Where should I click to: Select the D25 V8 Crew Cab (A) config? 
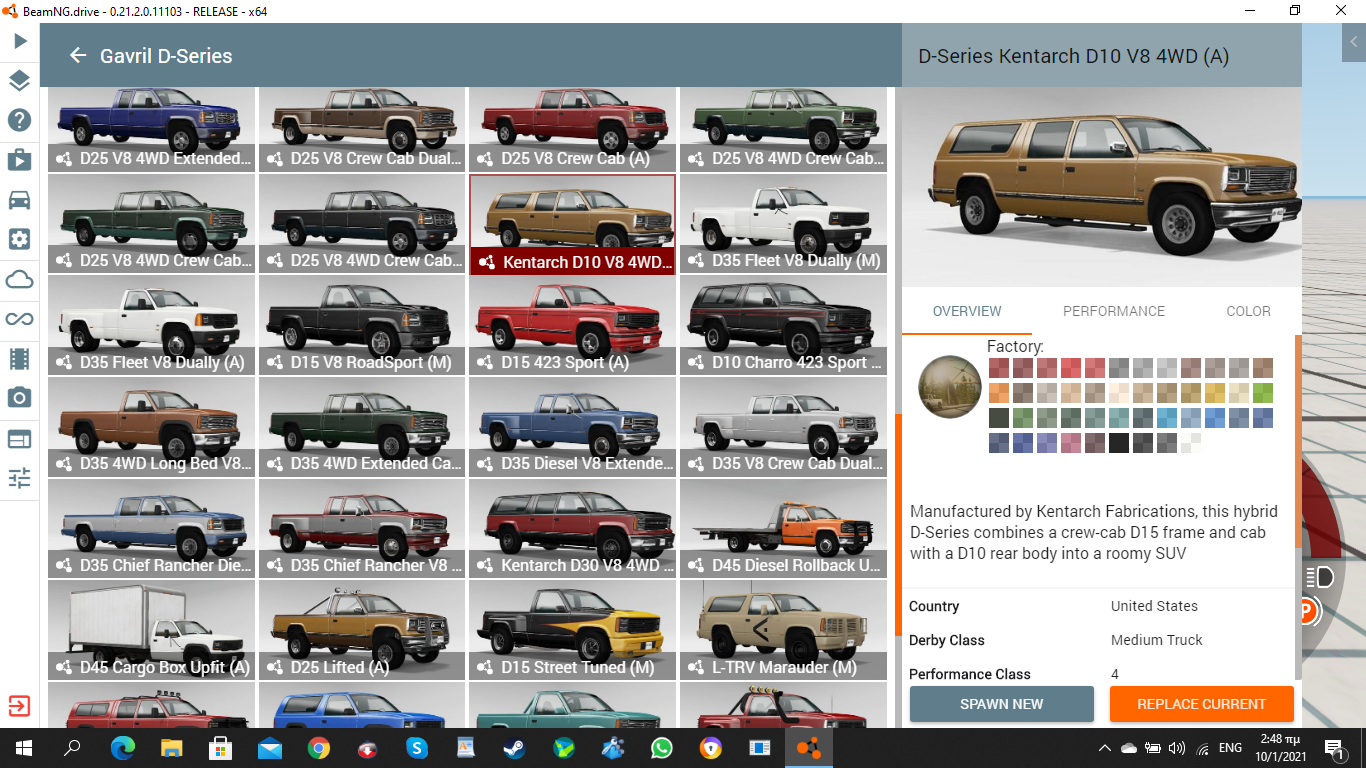coord(573,129)
